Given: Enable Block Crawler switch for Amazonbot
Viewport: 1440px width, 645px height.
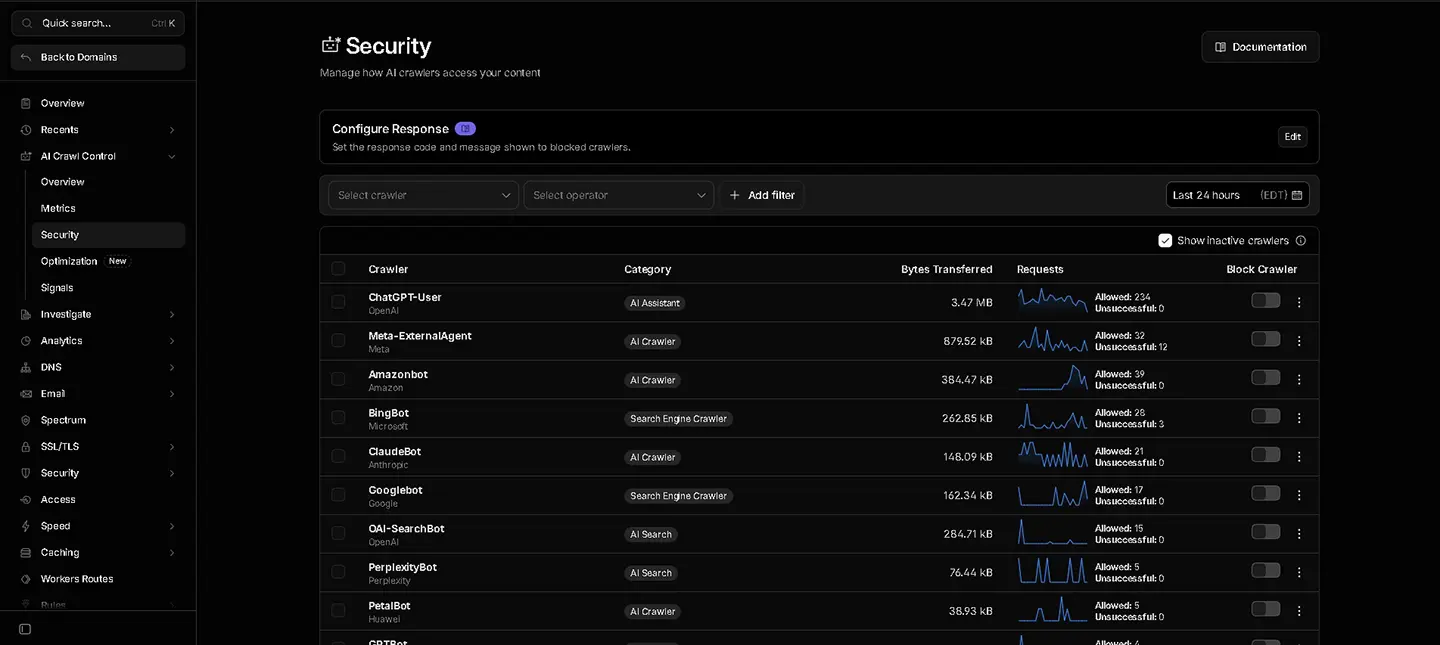Looking at the screenshot, I should pos(1265,378).
